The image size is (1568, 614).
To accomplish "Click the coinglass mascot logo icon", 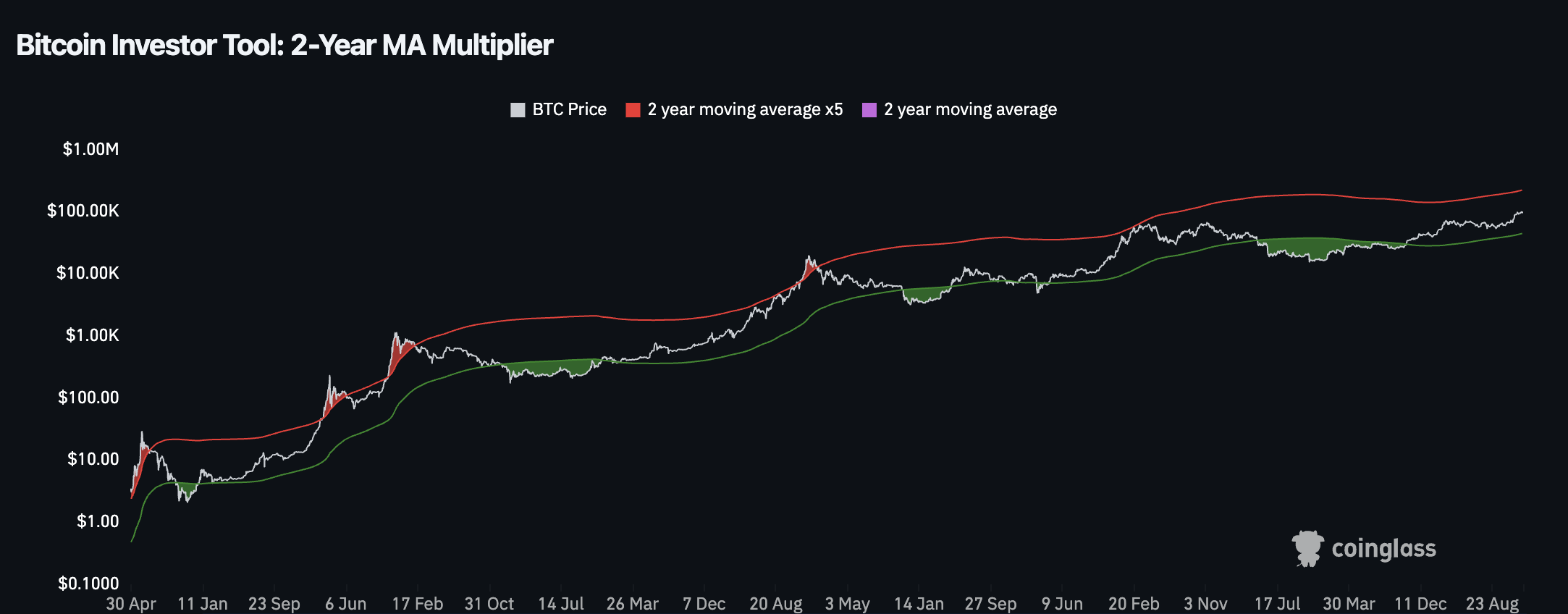I will pyautogui.click(x=1307, y=548).
